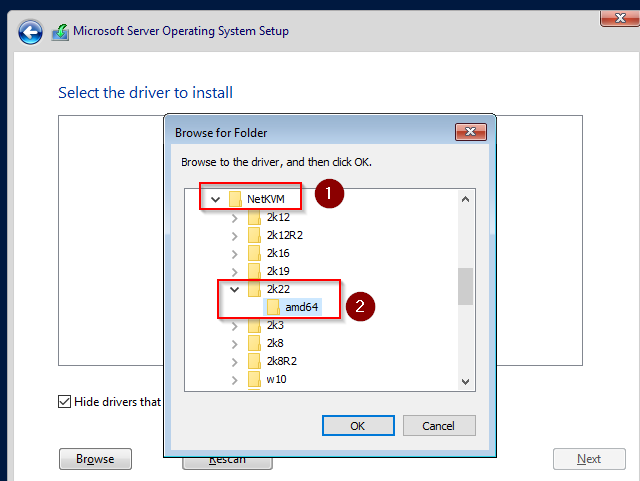Expand the 2k12R2 folder node
Screen dimensions: 640x481
234,235
